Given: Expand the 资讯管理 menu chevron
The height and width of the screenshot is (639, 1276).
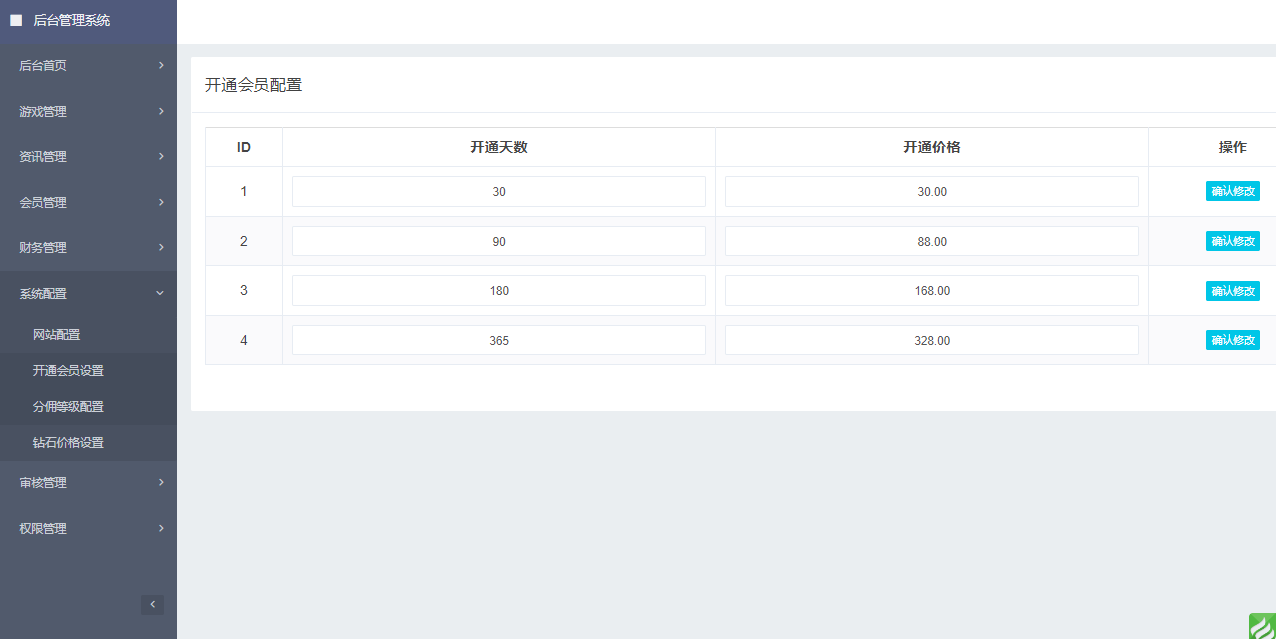Looking at the screenshot, I should pyautogui.click(x=161, y=157).
